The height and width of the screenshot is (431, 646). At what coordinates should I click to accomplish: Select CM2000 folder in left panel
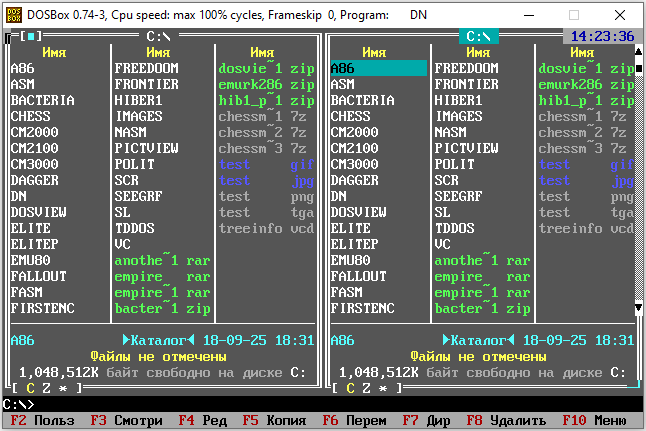[x=35, y=132]
